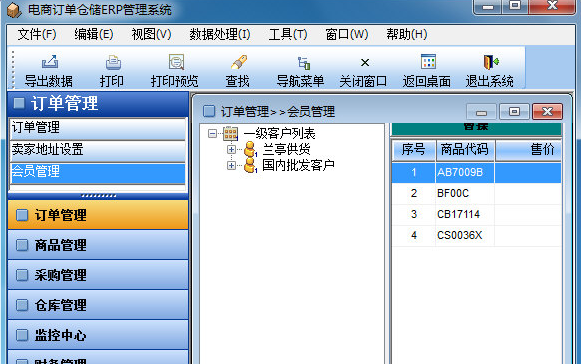581x364 pixels.
Task: Select 订单管理 item in the sidebar list
Action: pyautogui.click(x=98, y=128)
